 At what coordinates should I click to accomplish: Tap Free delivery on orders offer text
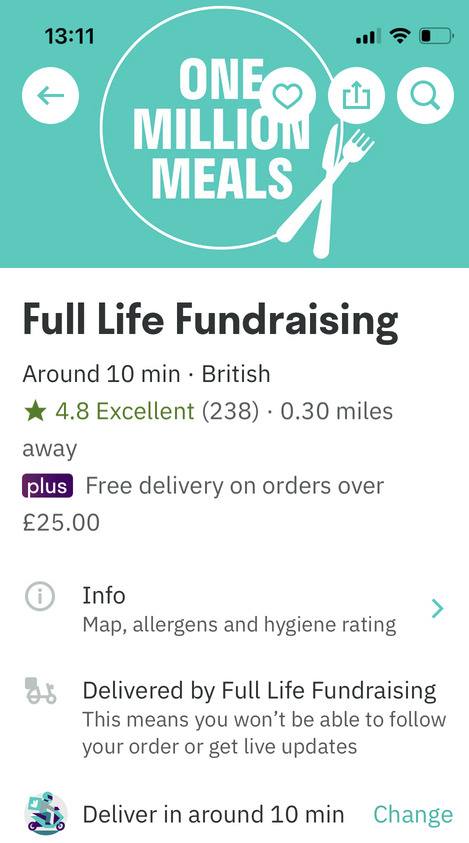[203, 504]
